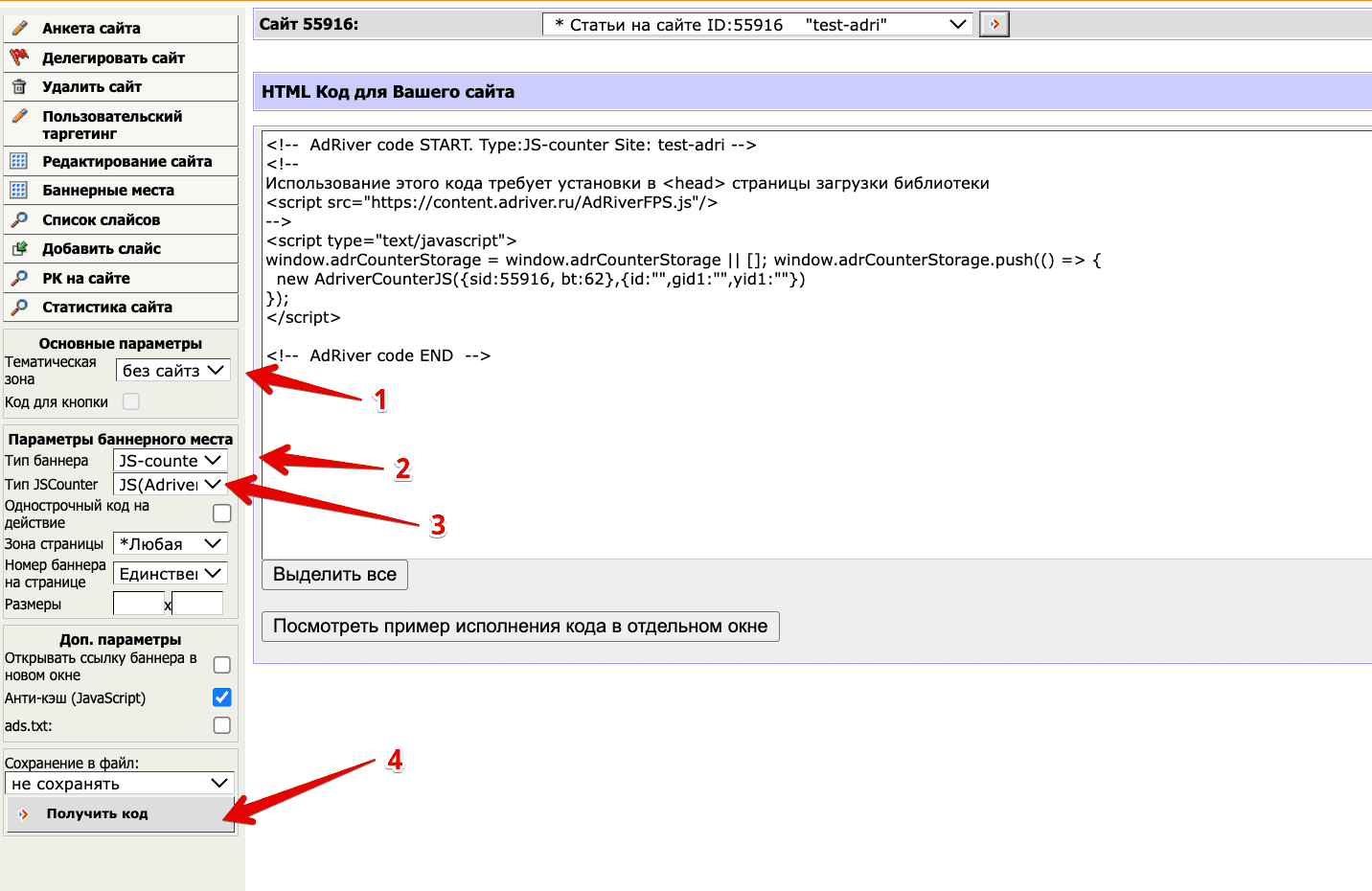Click the 'AdRiver code END' comment line
This screenshot has width=1372, height=891.
tap(378, 355)
